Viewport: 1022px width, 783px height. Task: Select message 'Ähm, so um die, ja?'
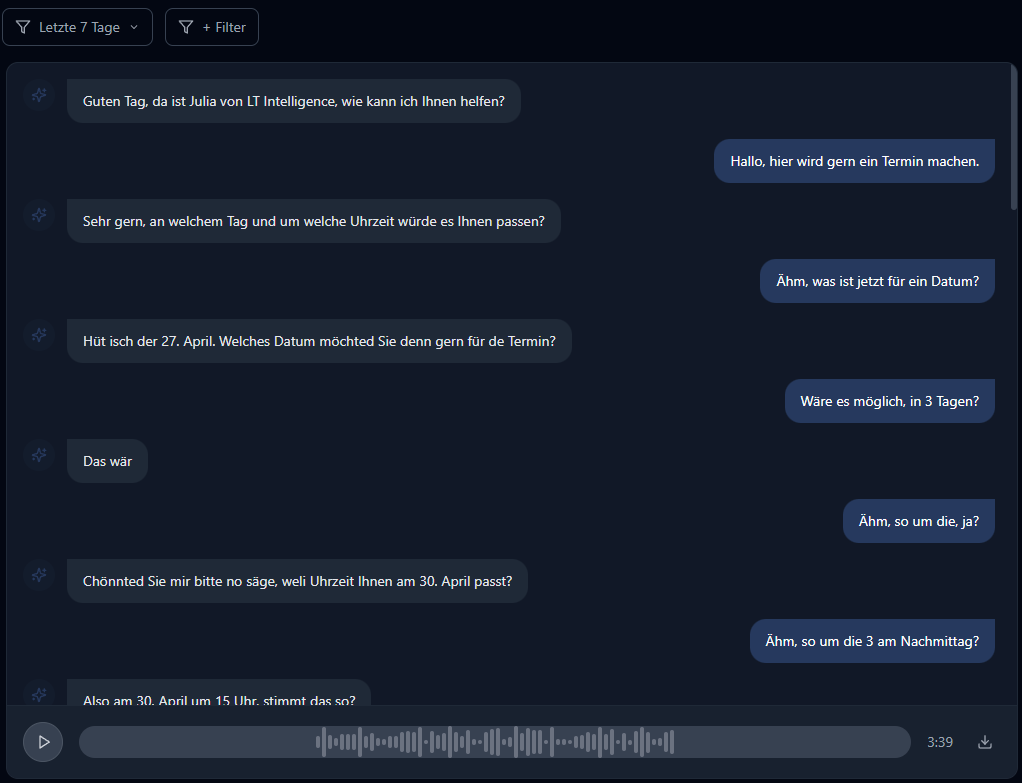pyautogui.click(x=919, y=521)
